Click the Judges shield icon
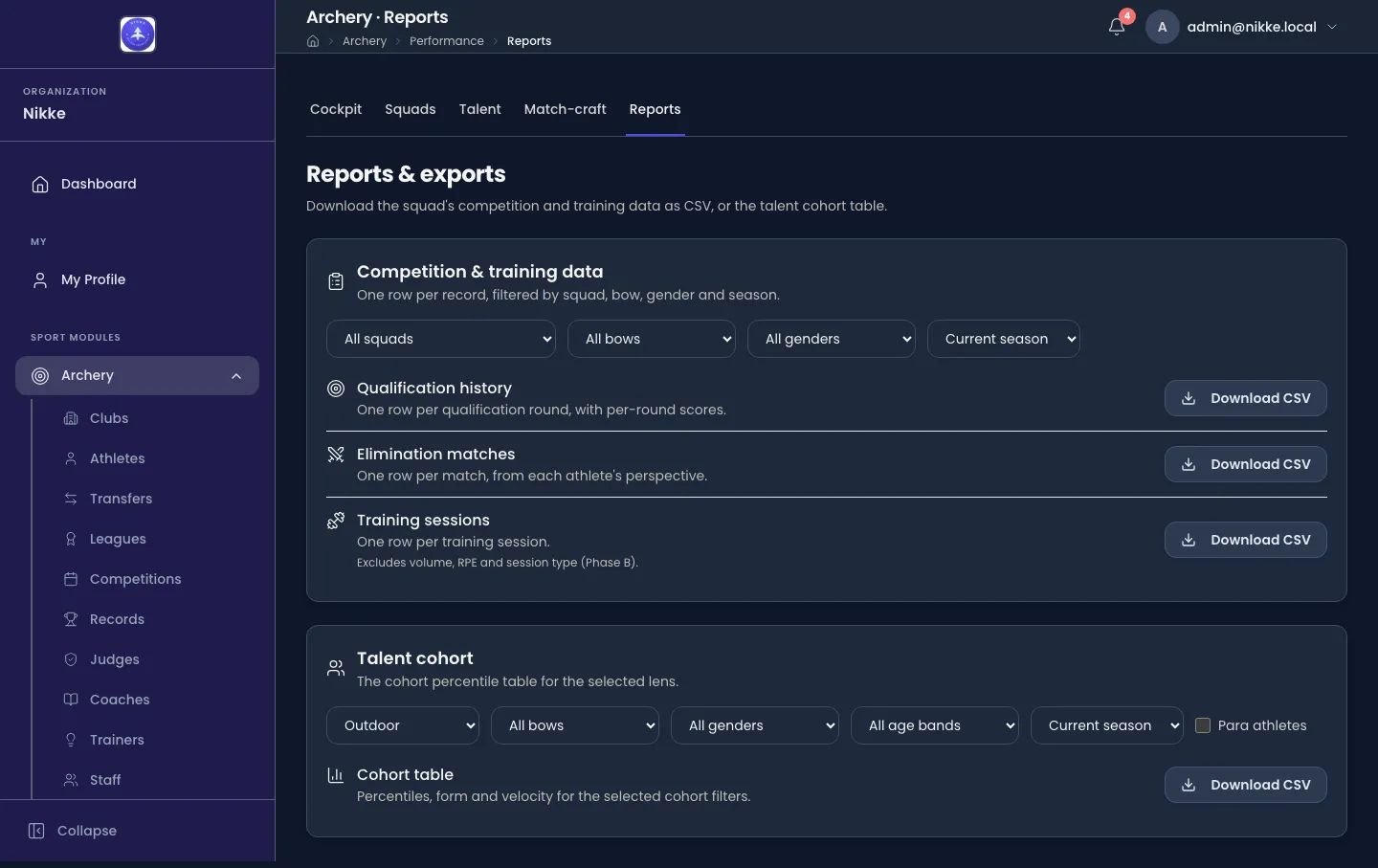This screenshot has width=1378, height=868. click(71, 659)
